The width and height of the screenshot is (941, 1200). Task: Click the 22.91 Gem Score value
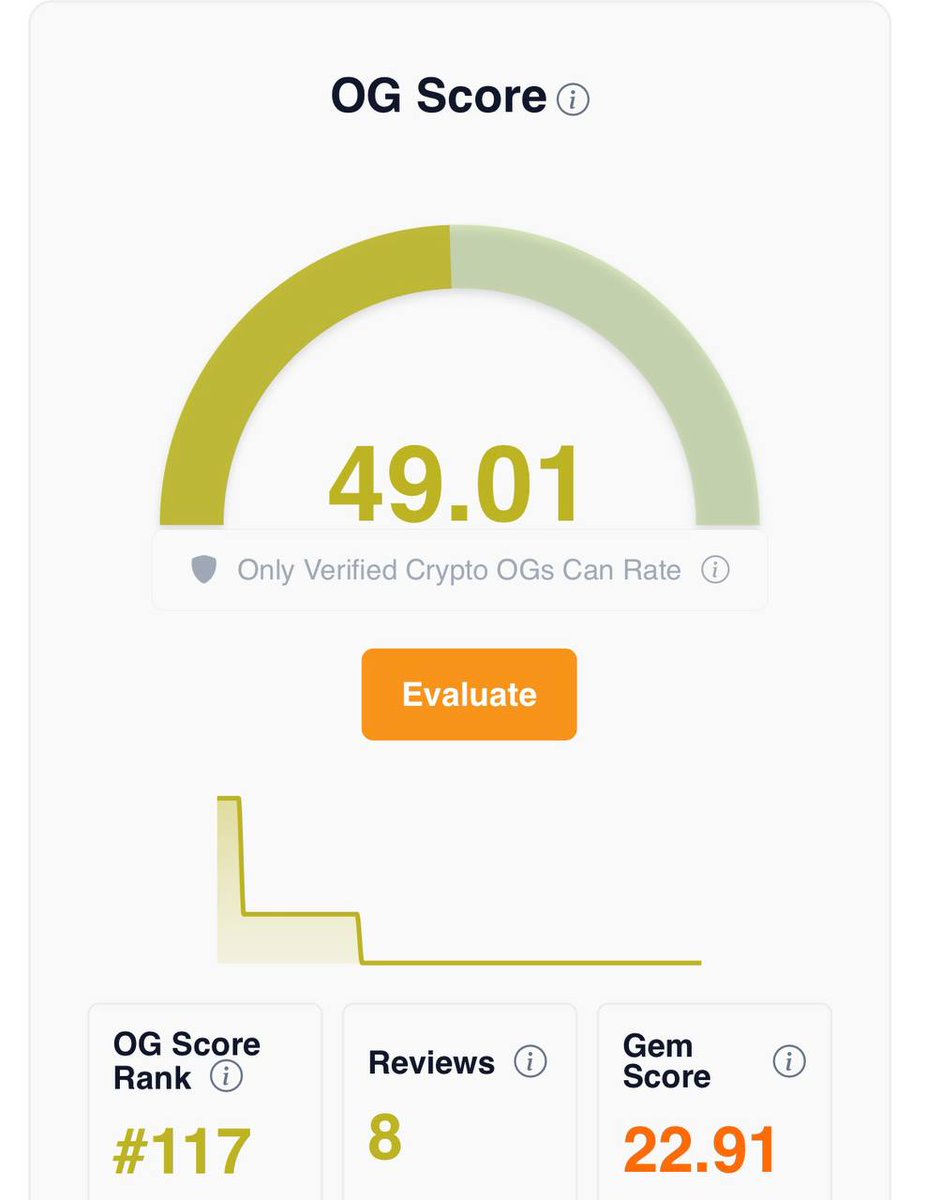point(699,1150)
